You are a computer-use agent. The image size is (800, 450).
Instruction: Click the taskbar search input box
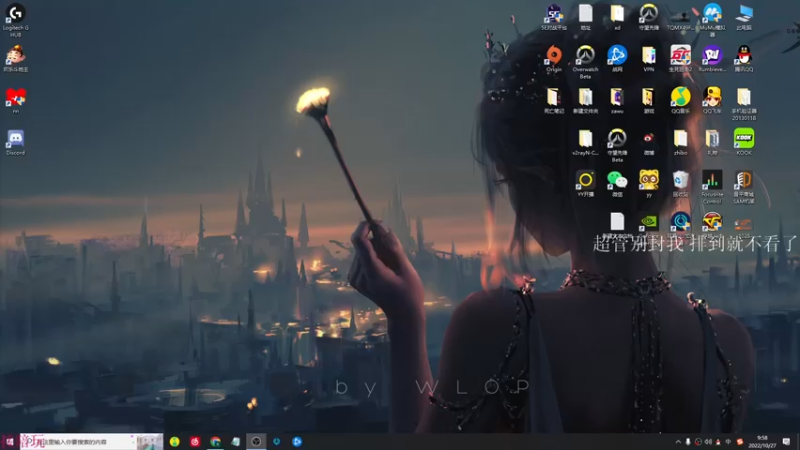pyautogui.click(x=89, y=442)
